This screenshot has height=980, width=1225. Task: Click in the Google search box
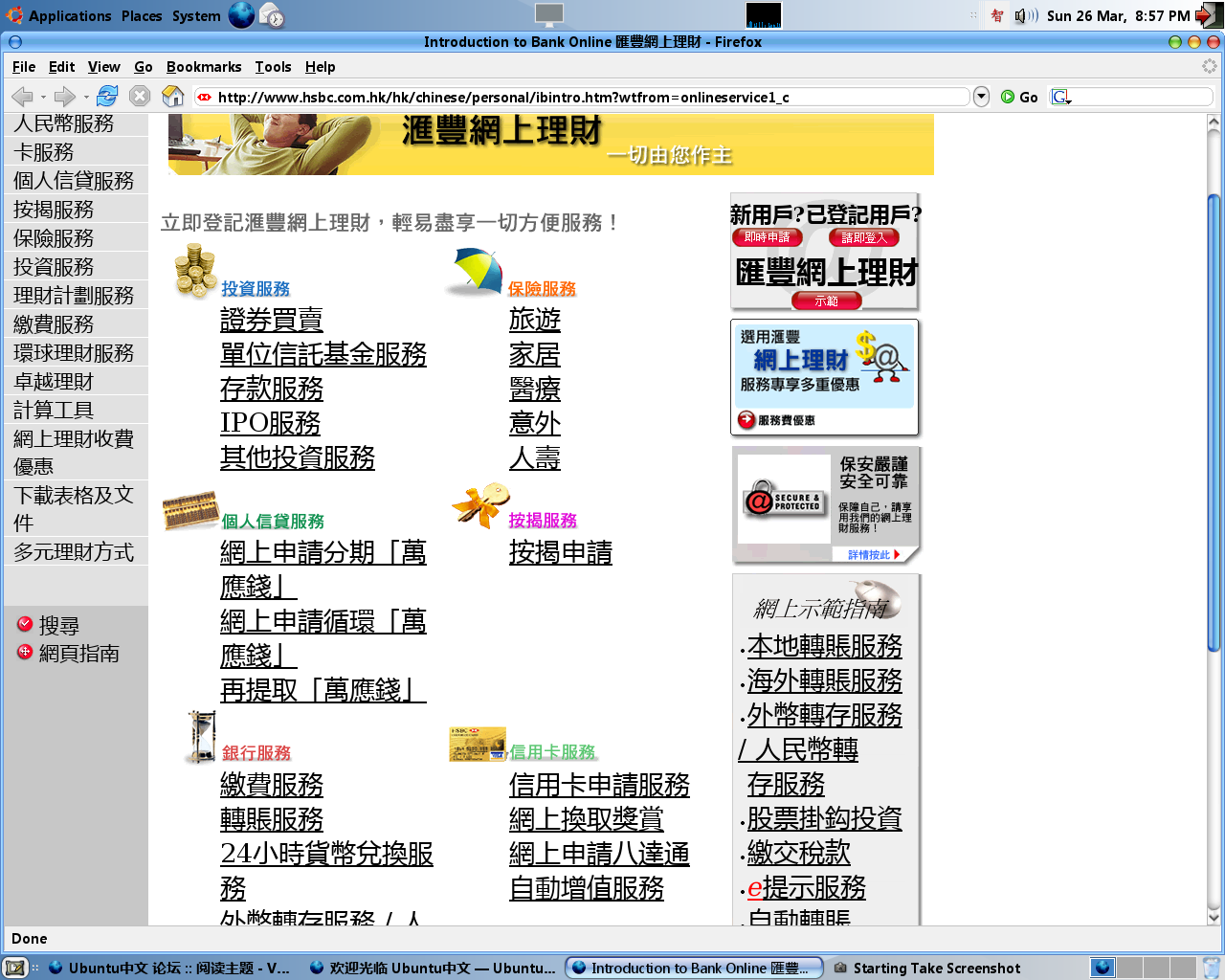(x=1143, y=97)
